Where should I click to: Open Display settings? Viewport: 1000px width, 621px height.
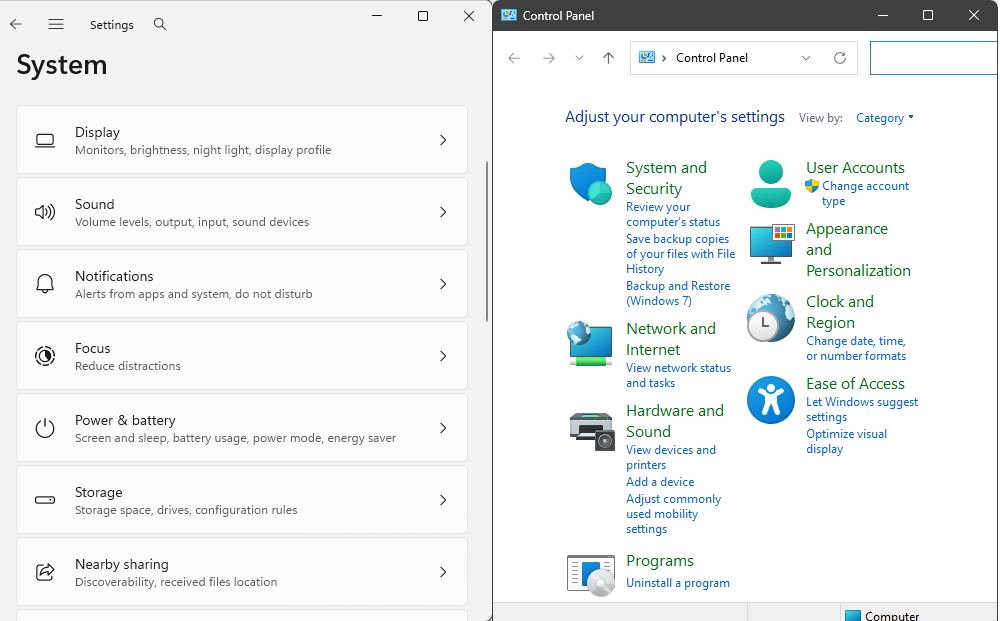click(242, 140)
